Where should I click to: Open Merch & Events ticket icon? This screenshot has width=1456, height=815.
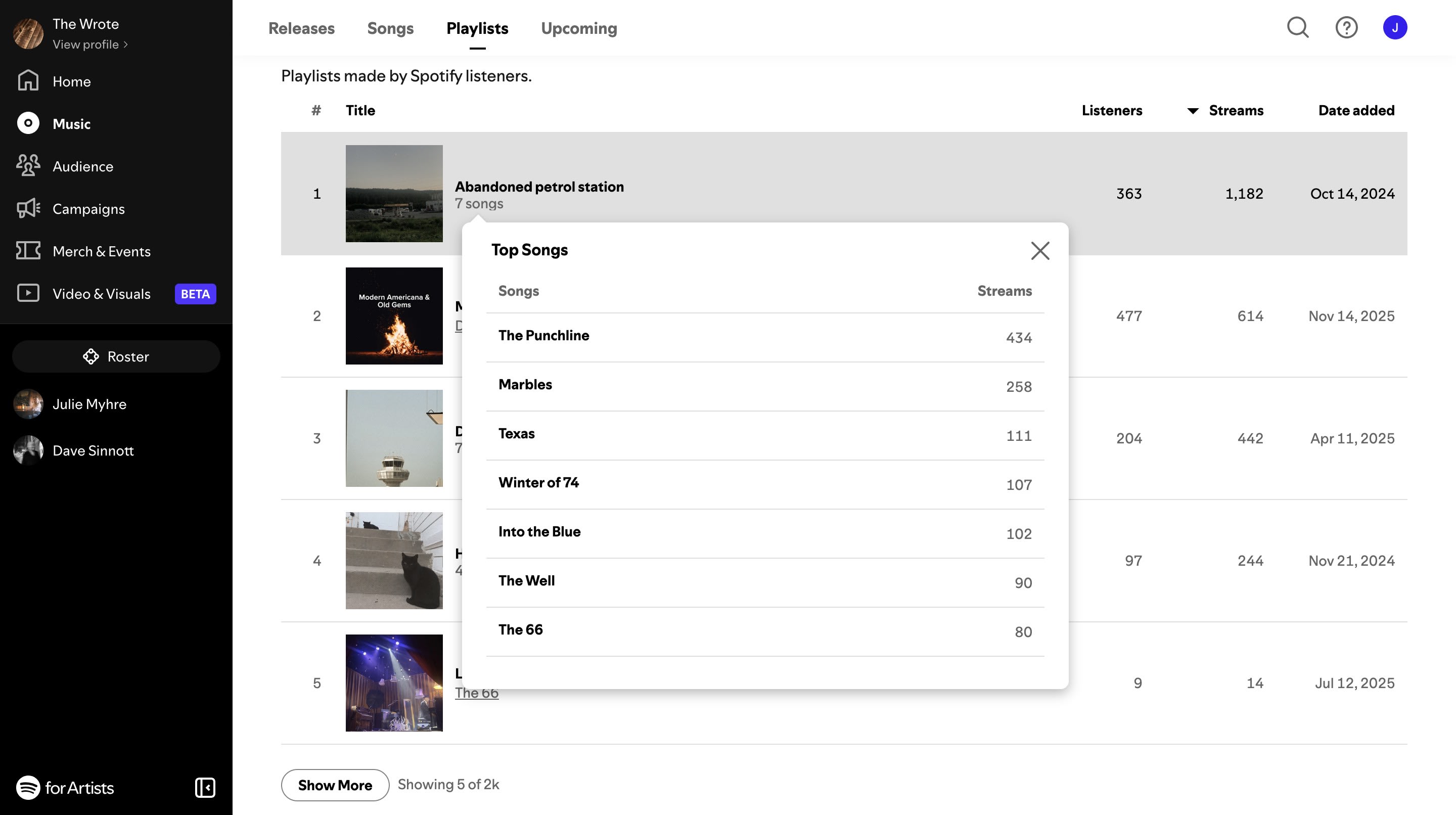tap(28, 250)
